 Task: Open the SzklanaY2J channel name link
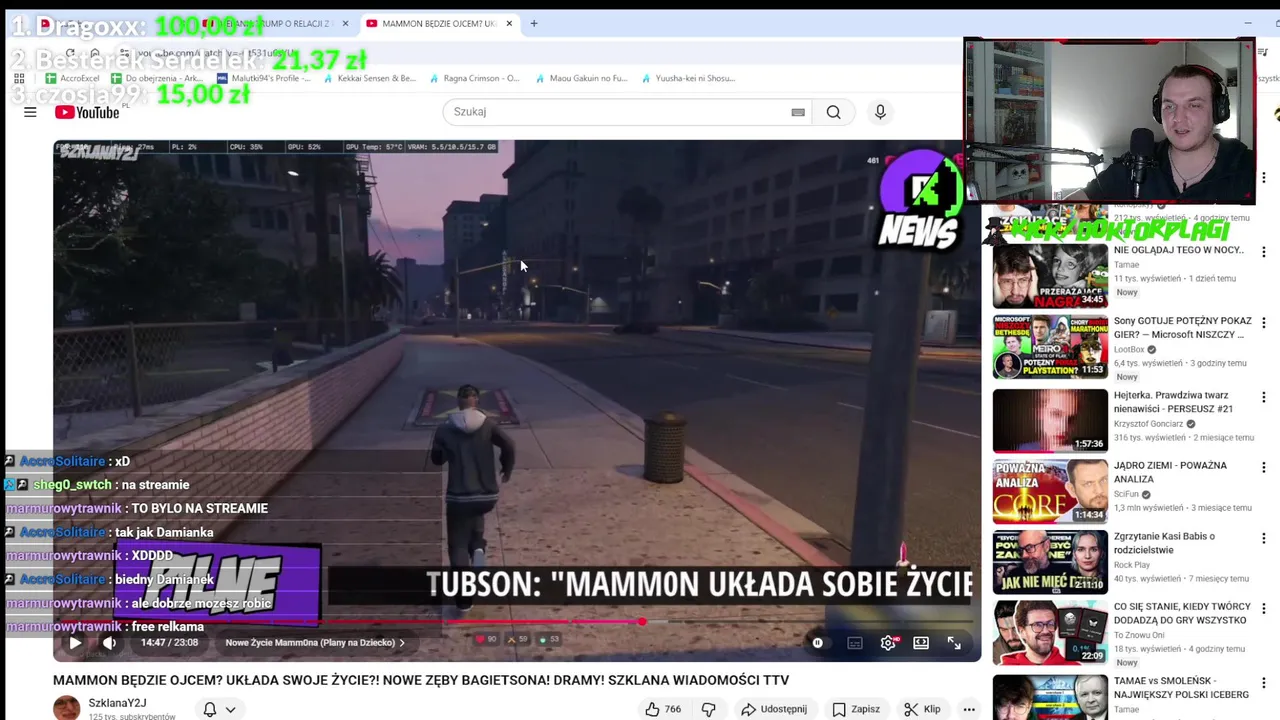(x=117, y=703)
